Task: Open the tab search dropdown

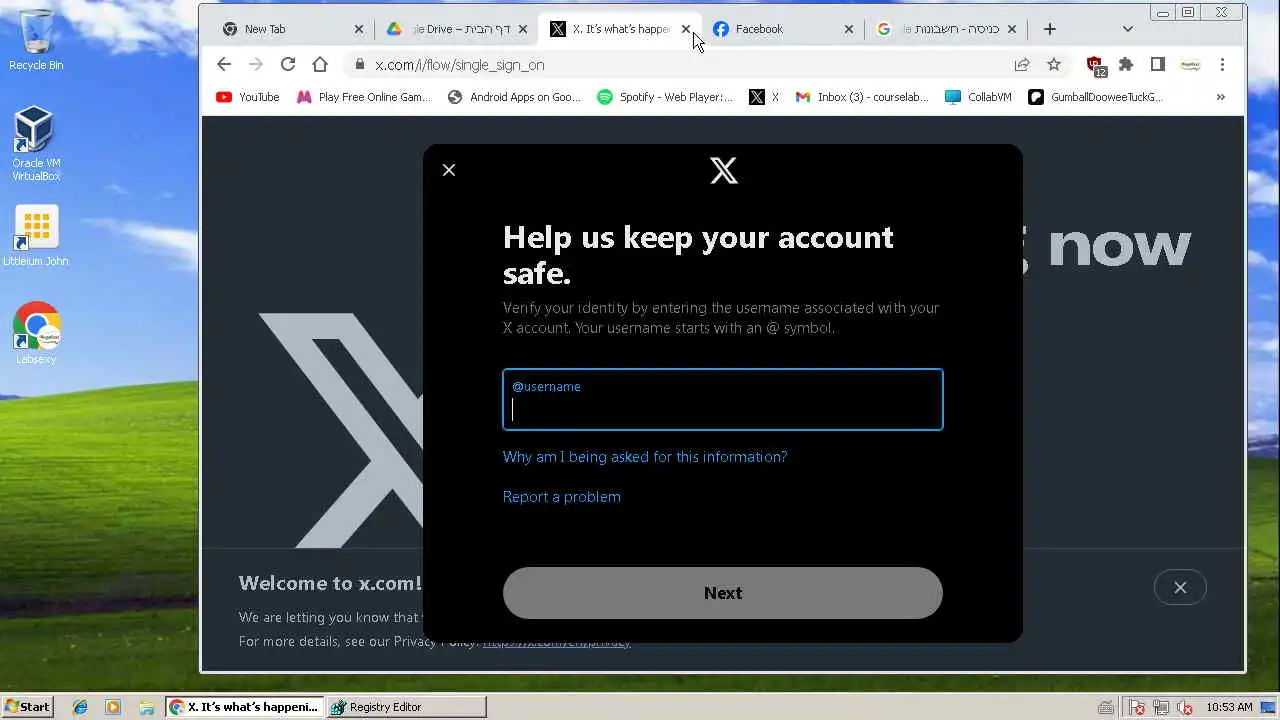Action: point(1128,29)
